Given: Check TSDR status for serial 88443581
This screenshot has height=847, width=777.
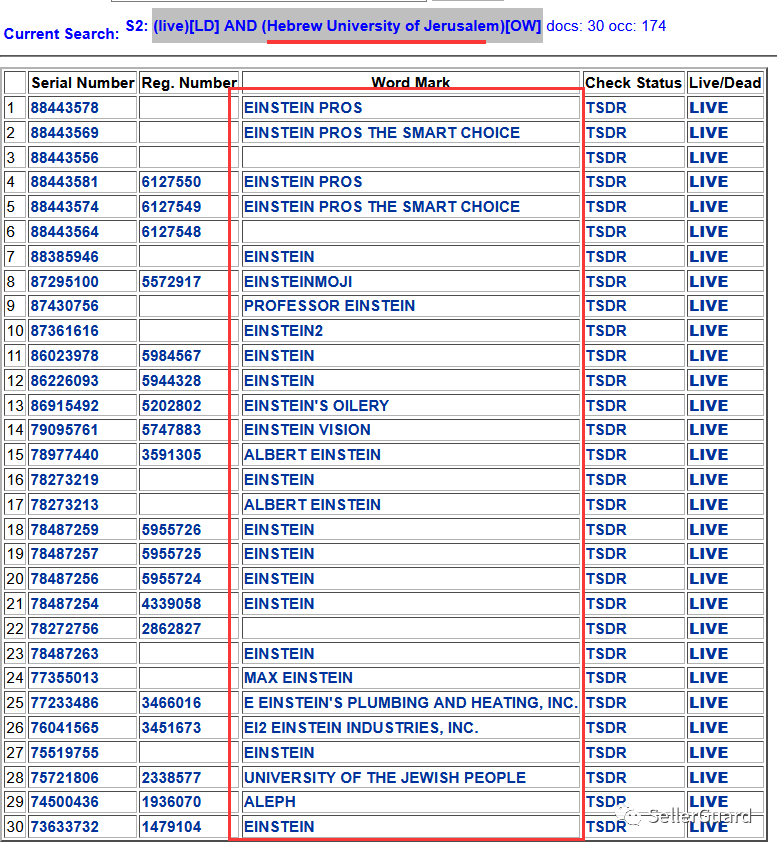Looking at the screenshot, I should [x=606, y=182].
